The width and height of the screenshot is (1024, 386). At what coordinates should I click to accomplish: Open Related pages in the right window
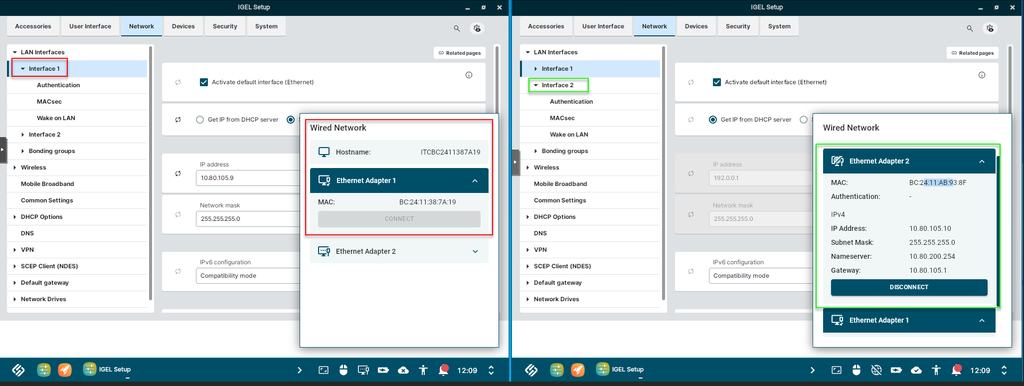[x=972, y=53]
